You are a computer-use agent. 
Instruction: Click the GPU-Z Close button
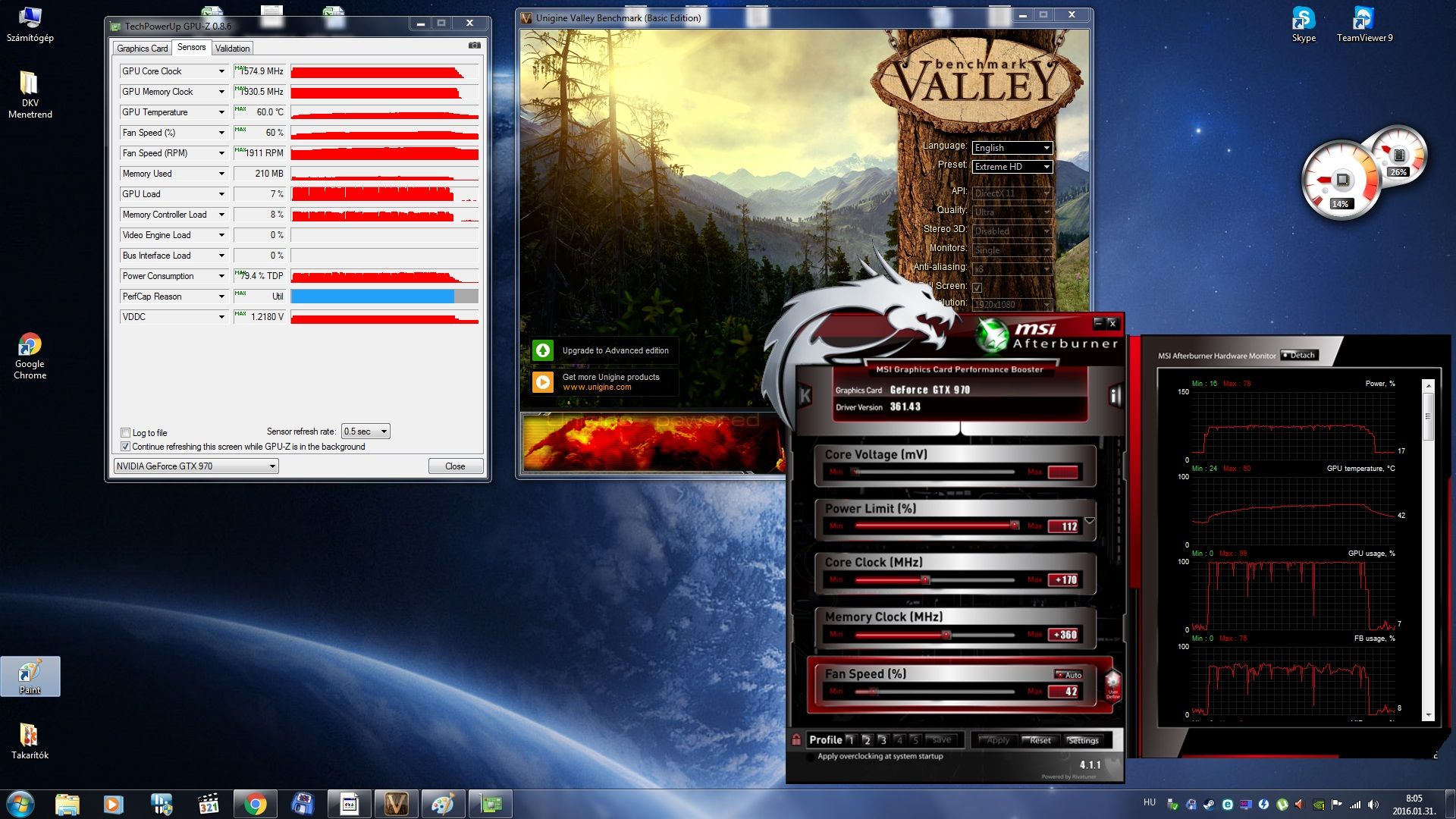tap(455, 466)
